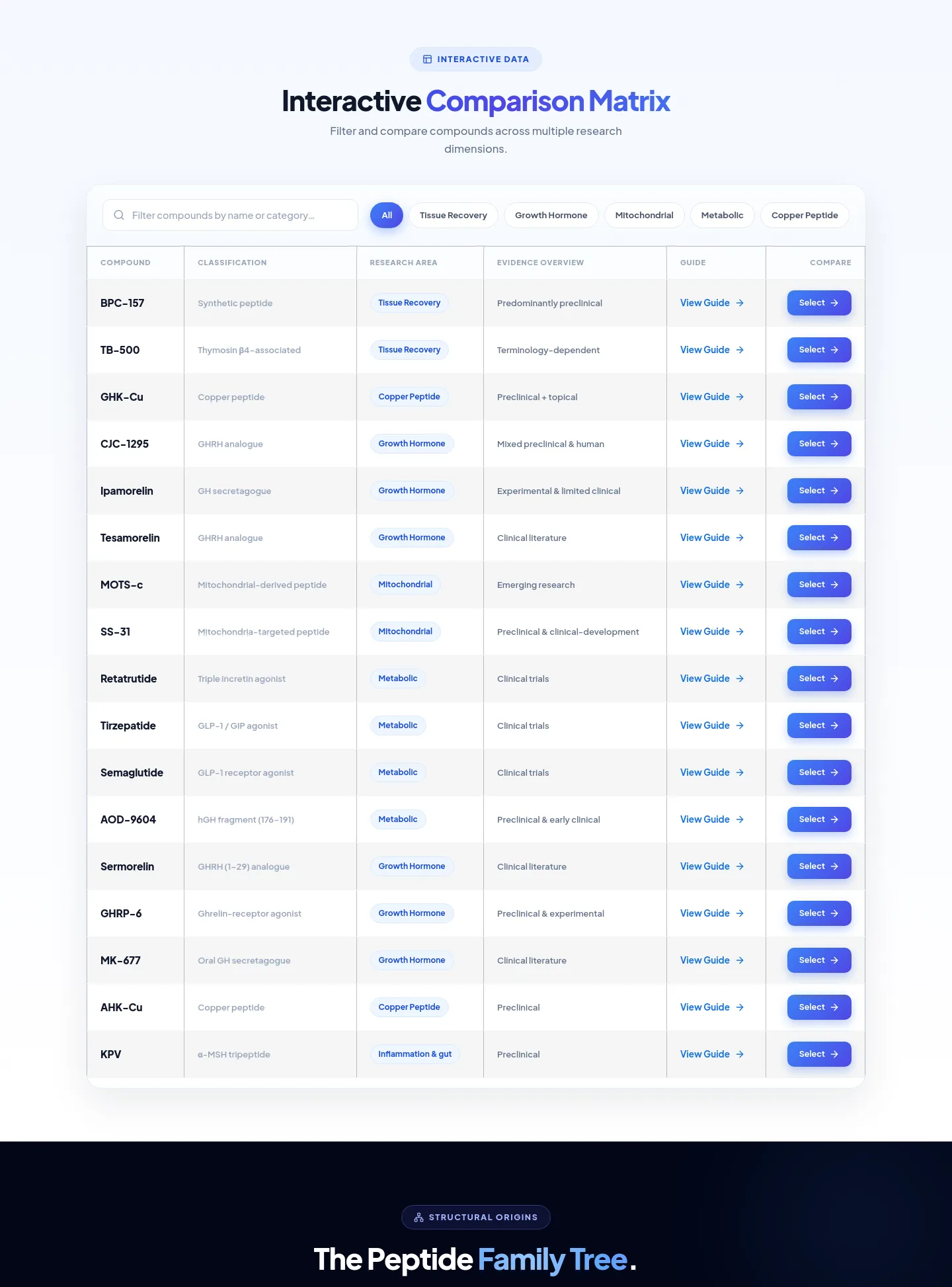Open the View Guide link for GHK-Cu

point(712,397)
